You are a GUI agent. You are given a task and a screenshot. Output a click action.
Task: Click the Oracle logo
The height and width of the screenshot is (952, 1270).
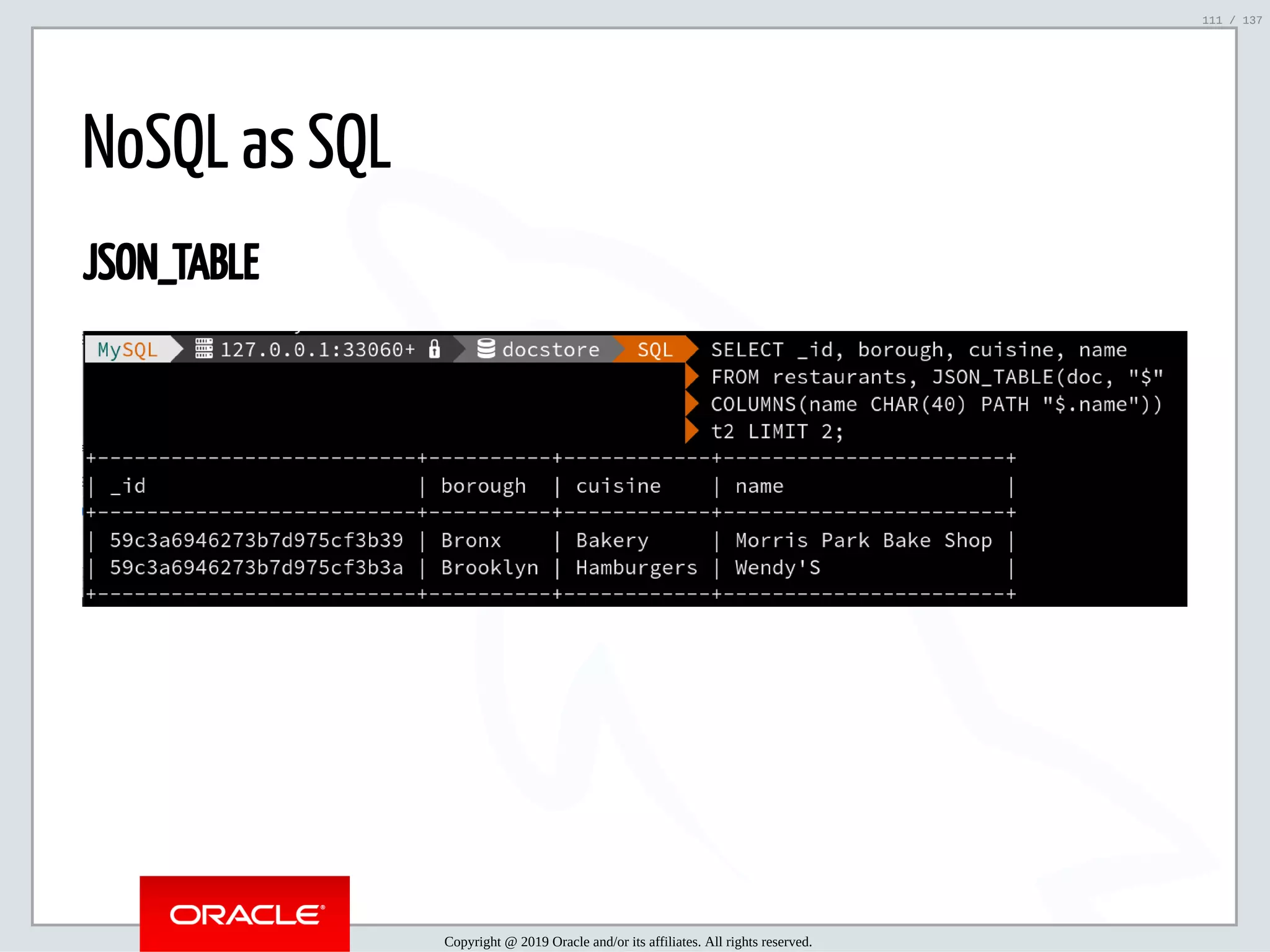[x=245, y=914]
